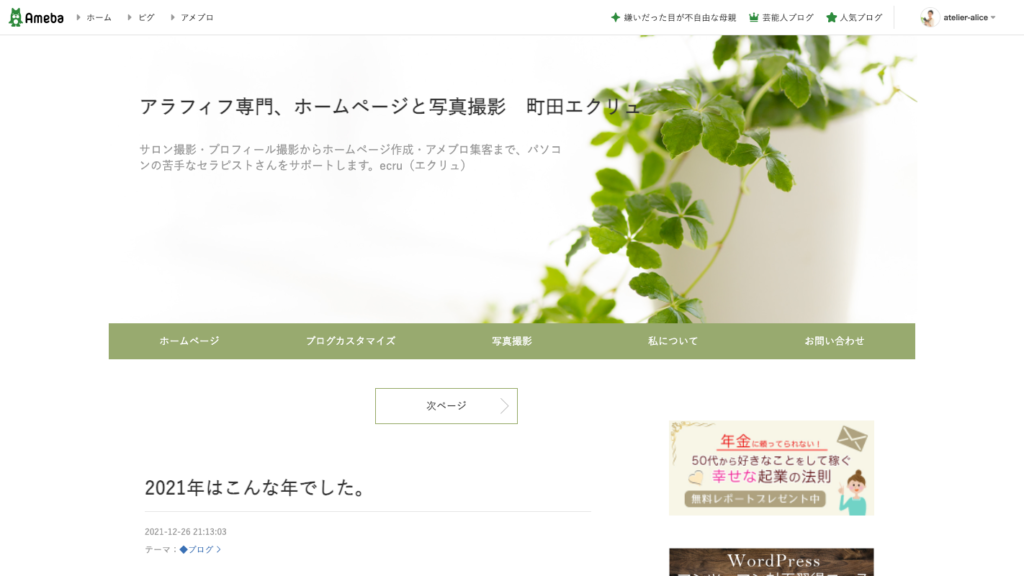Click the crown icon for 芸能人ブログ

(x=754, y=18)
